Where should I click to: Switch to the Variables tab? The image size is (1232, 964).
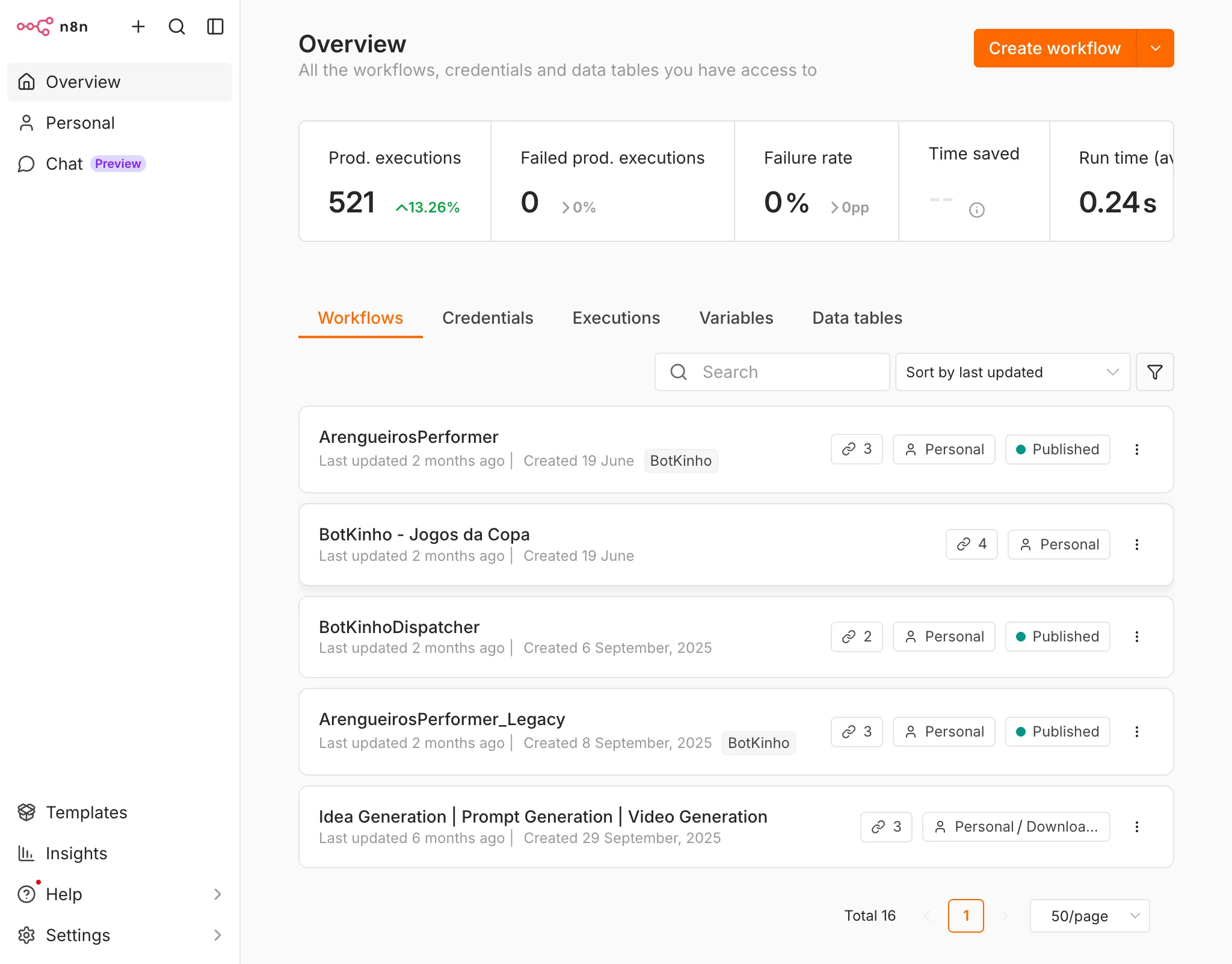(x=736, y=318)
